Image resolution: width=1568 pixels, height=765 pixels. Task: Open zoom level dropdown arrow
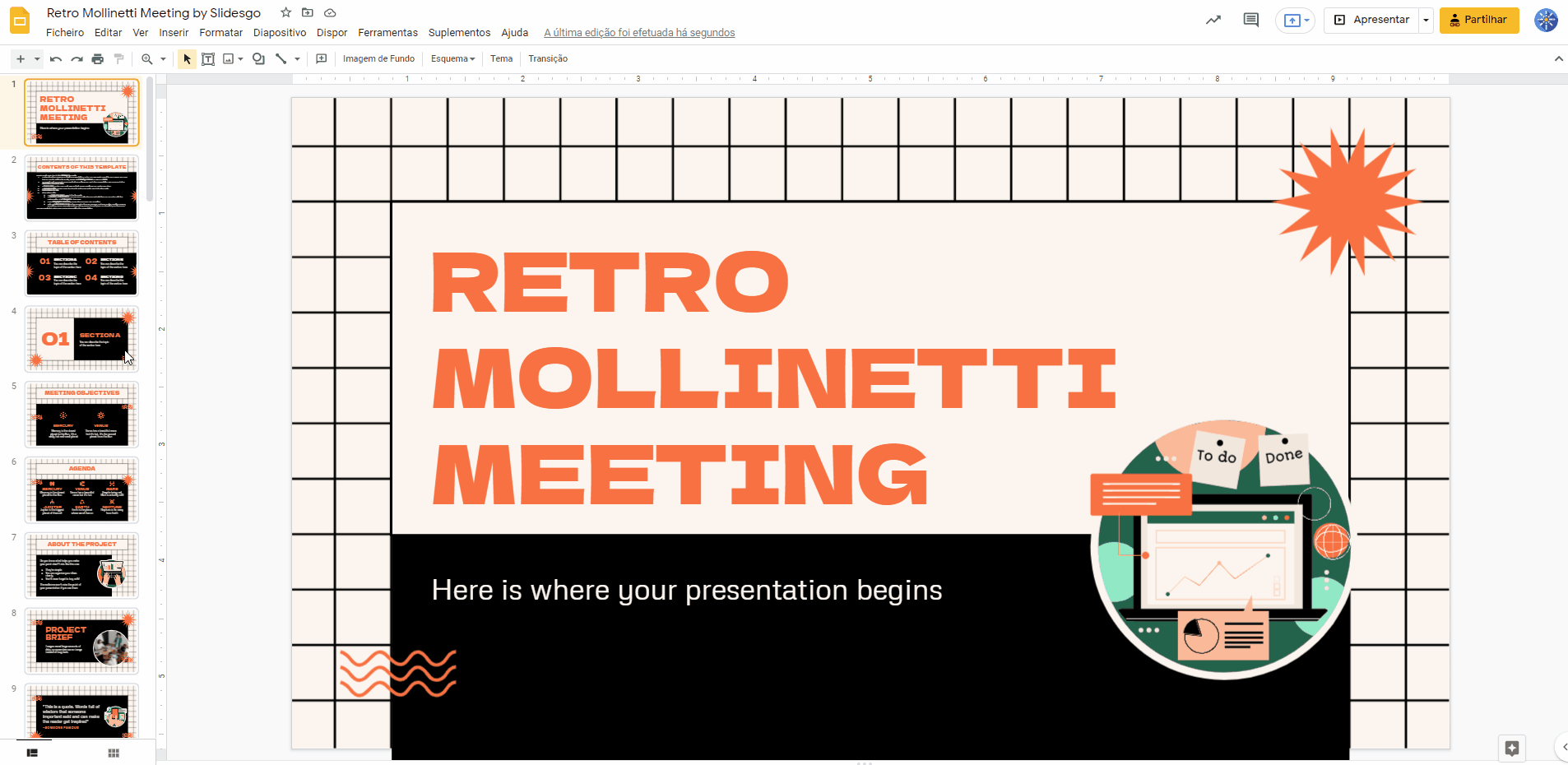point(163,58)
